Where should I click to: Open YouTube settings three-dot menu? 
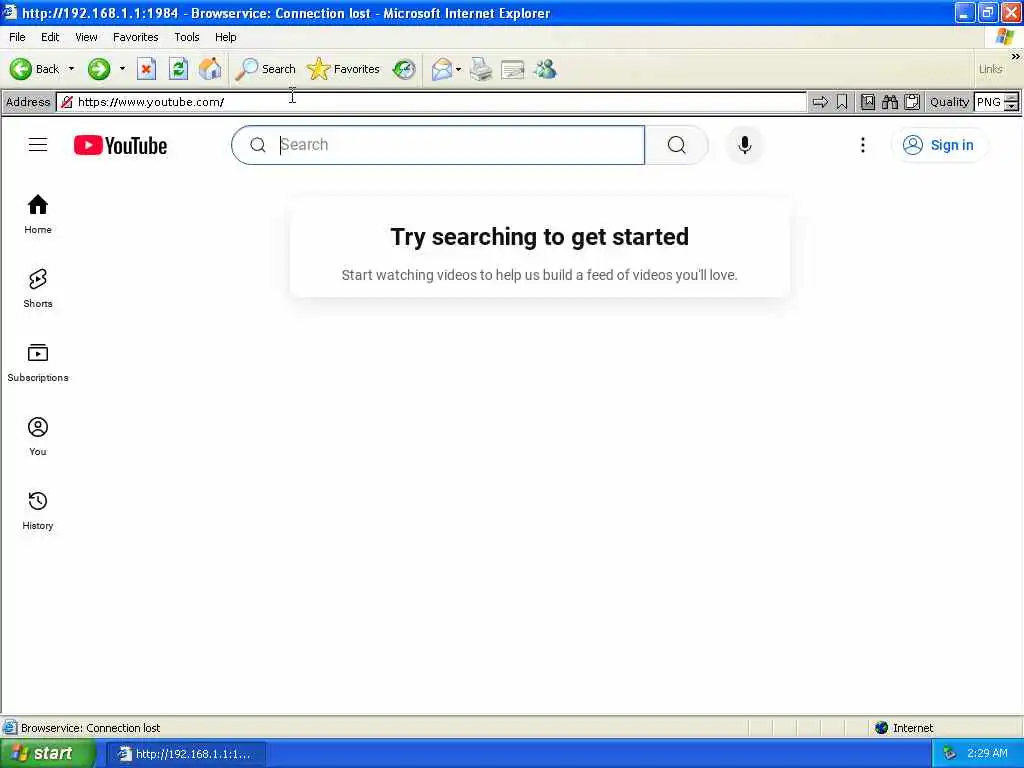point(863,145)
